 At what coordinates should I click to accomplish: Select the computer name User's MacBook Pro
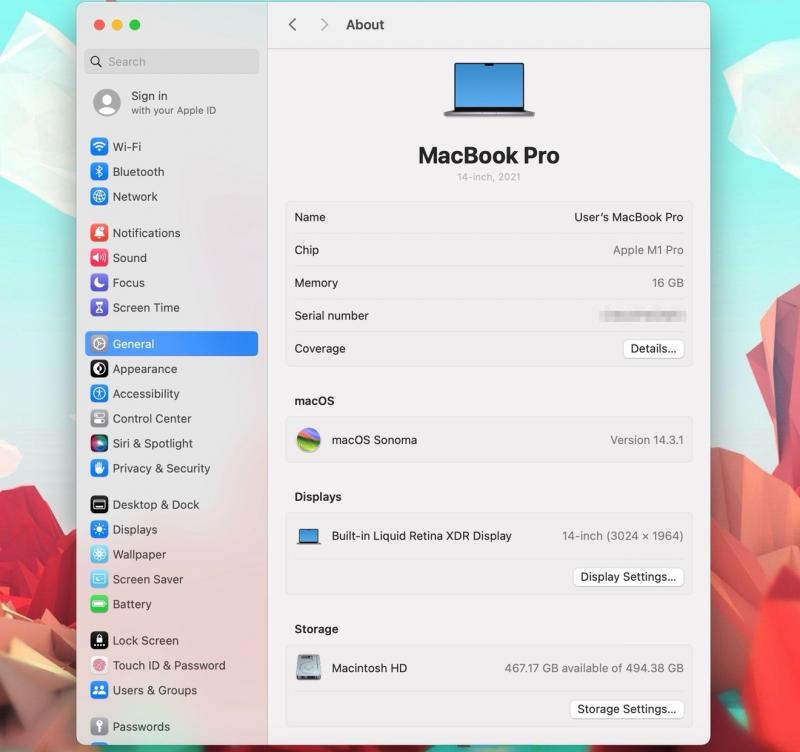[629, 217]
